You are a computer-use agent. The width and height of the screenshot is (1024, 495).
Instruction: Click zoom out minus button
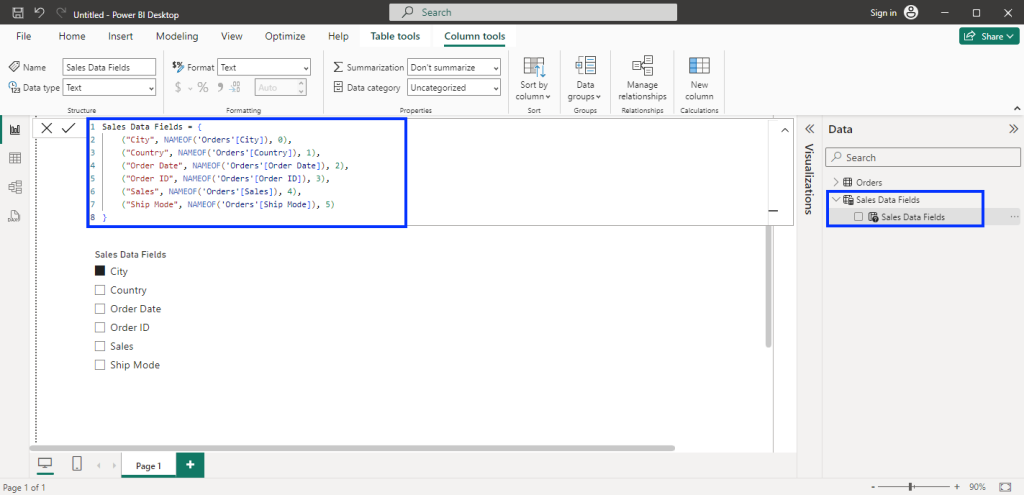(873, 487)
